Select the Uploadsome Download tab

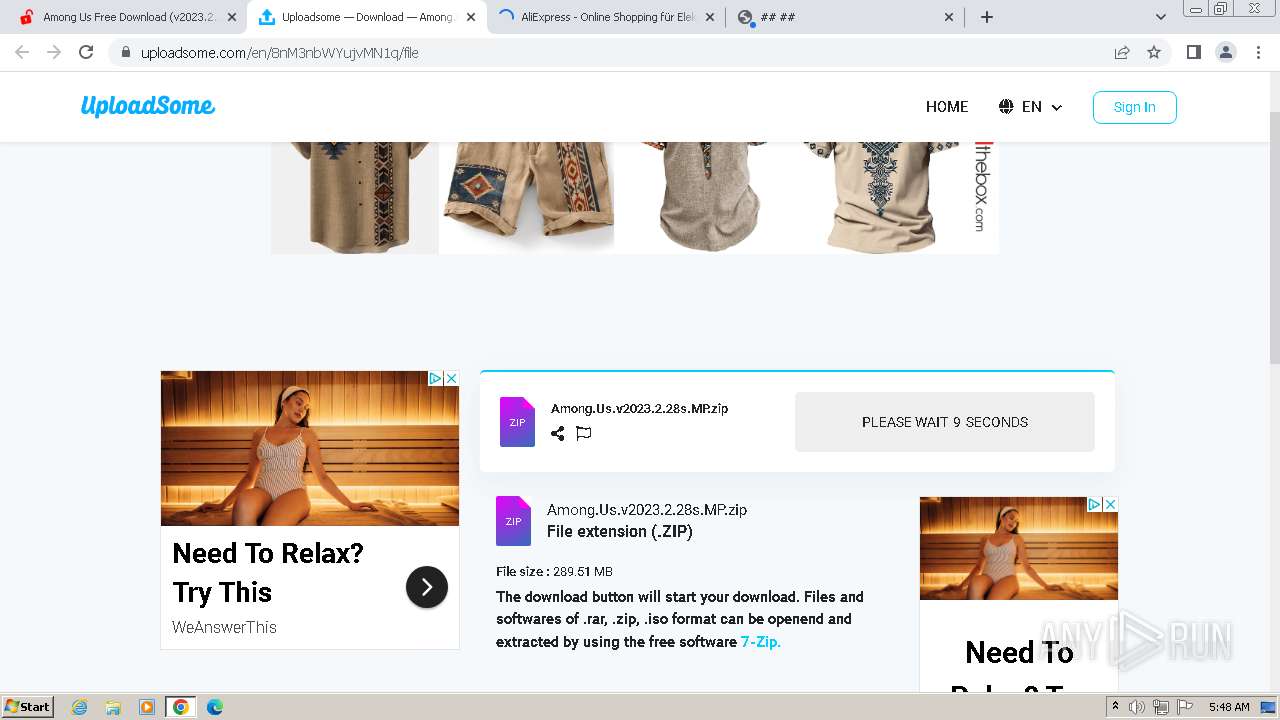point(367,17)
